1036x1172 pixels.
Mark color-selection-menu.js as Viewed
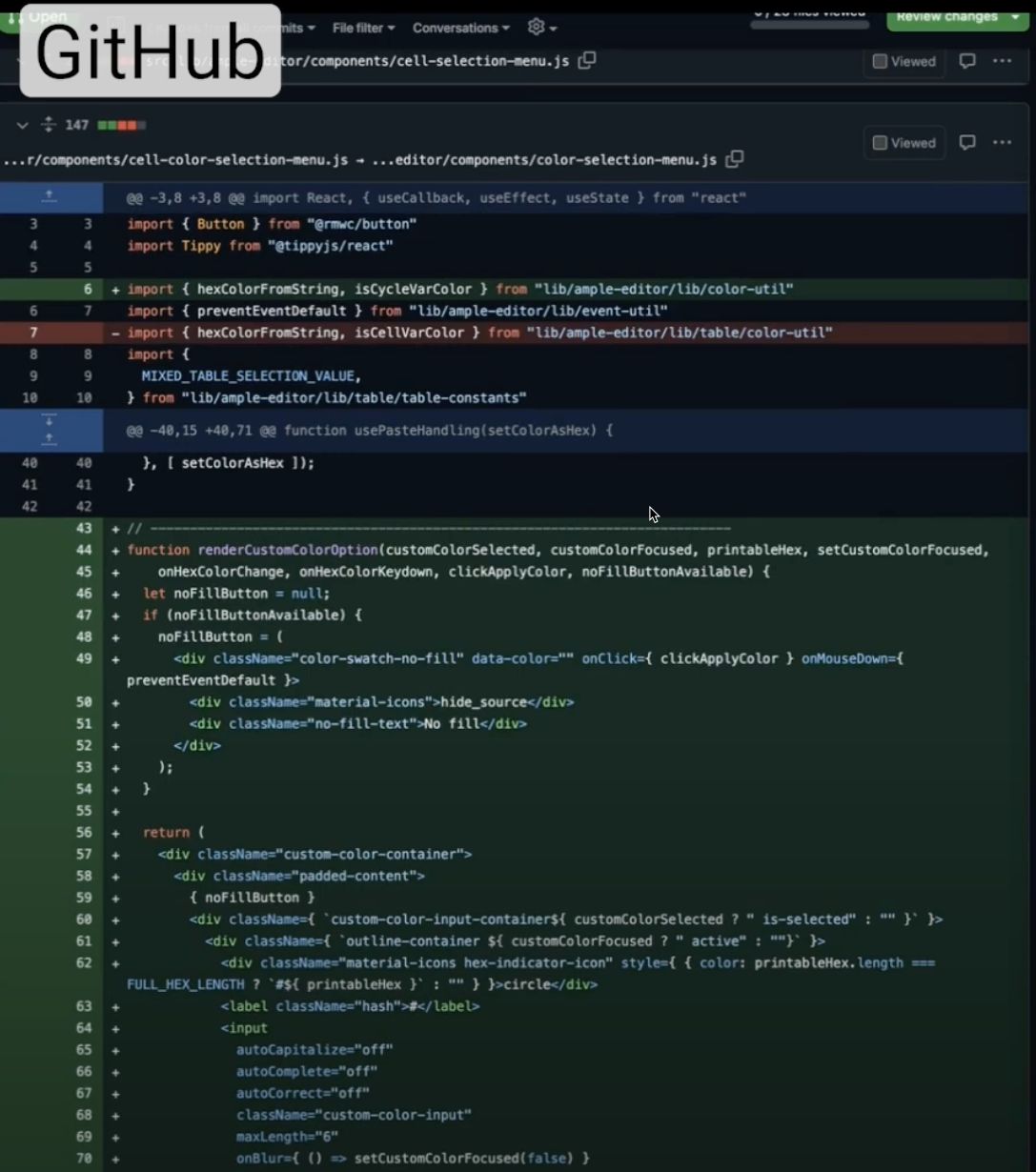[x=904, y=143]
